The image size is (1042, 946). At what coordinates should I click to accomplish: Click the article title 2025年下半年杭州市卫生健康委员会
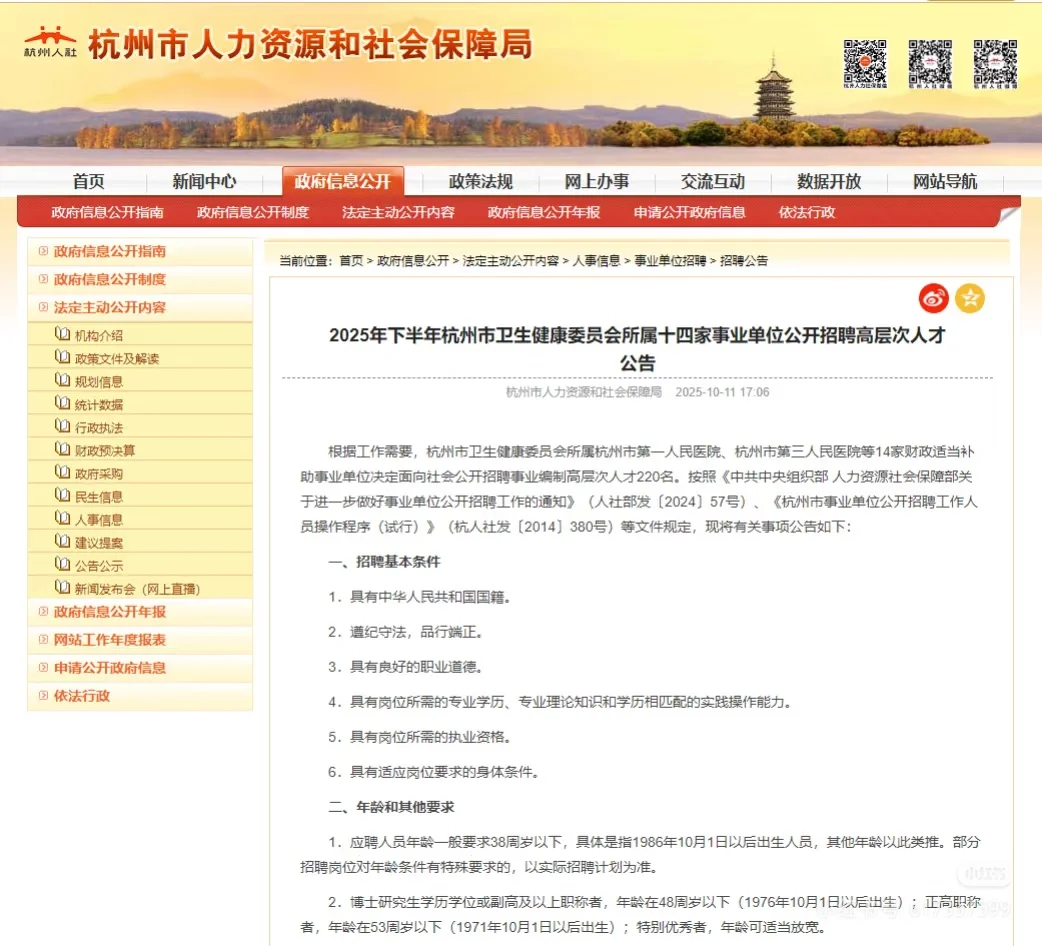click(637, 349)
